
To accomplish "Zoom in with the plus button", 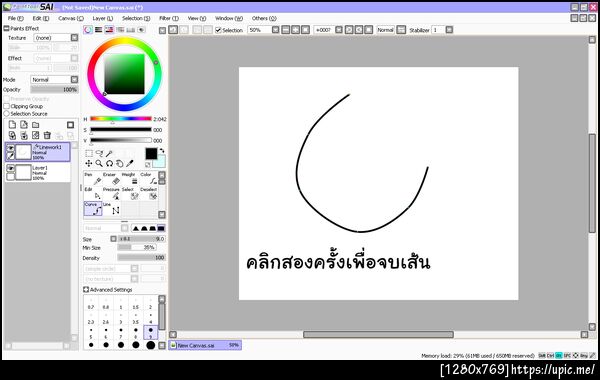I will click(295, 30).
